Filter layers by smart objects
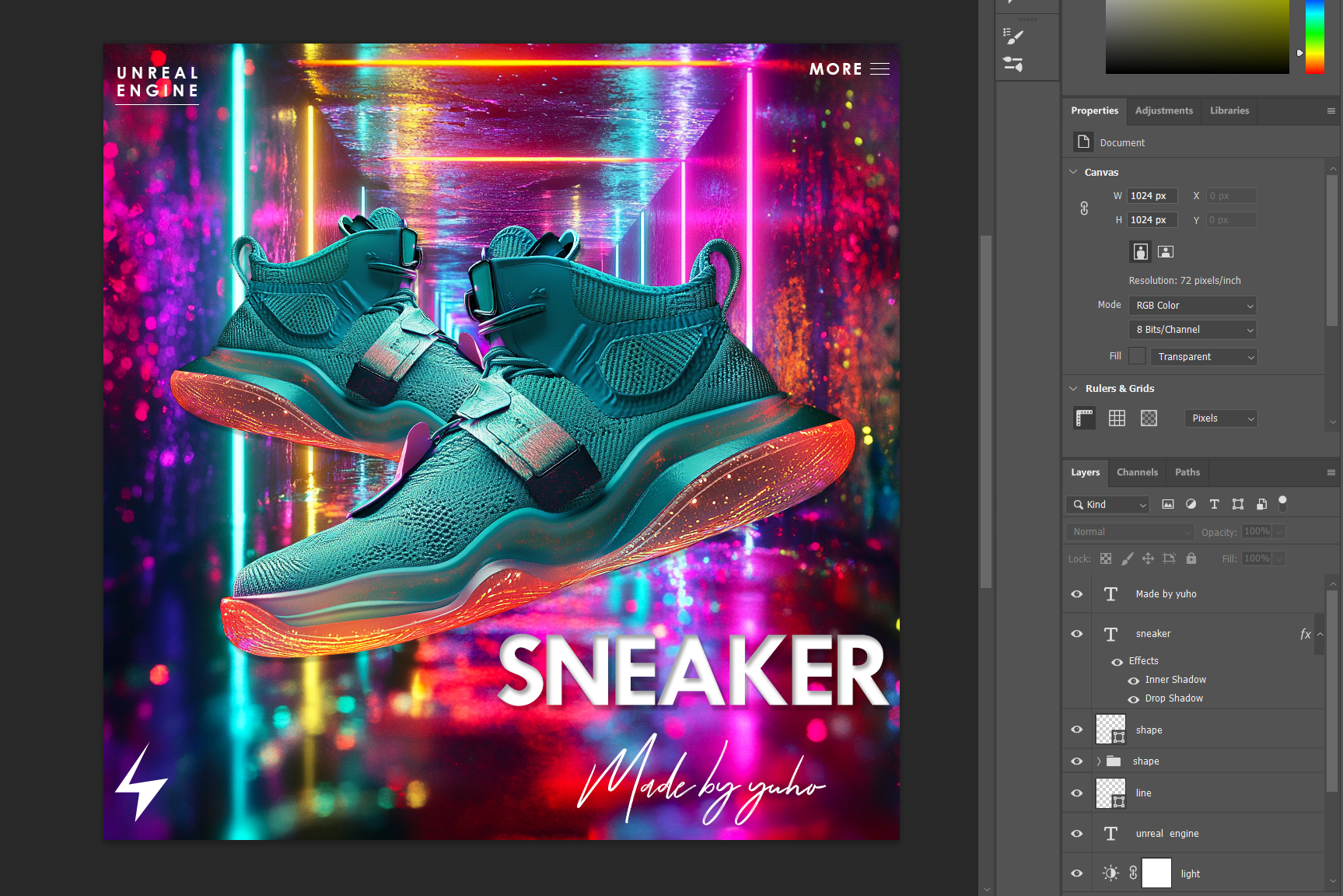The image size is (1343, 896). (x=1261, y=504)
